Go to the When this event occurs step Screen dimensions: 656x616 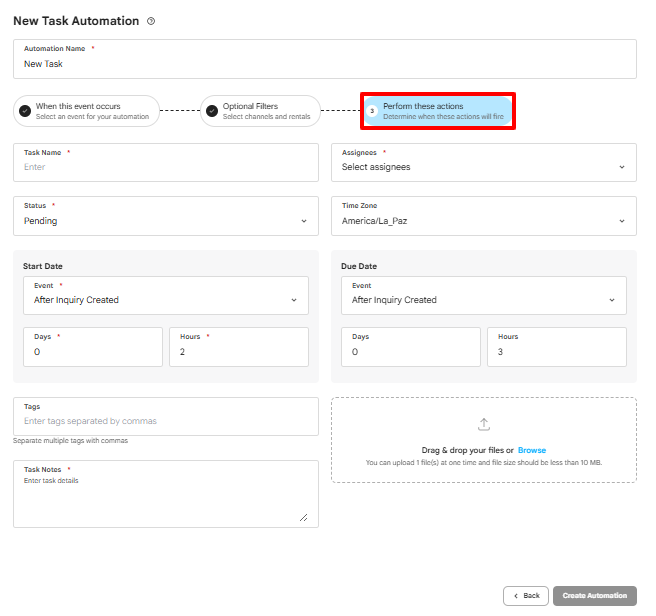coord(87,111)
